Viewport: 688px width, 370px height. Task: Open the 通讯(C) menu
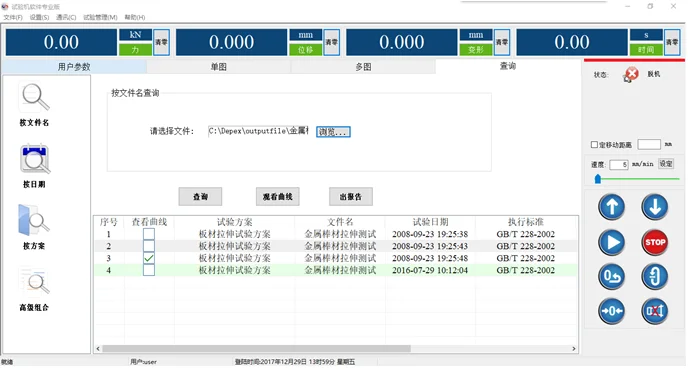pos(66,17)
